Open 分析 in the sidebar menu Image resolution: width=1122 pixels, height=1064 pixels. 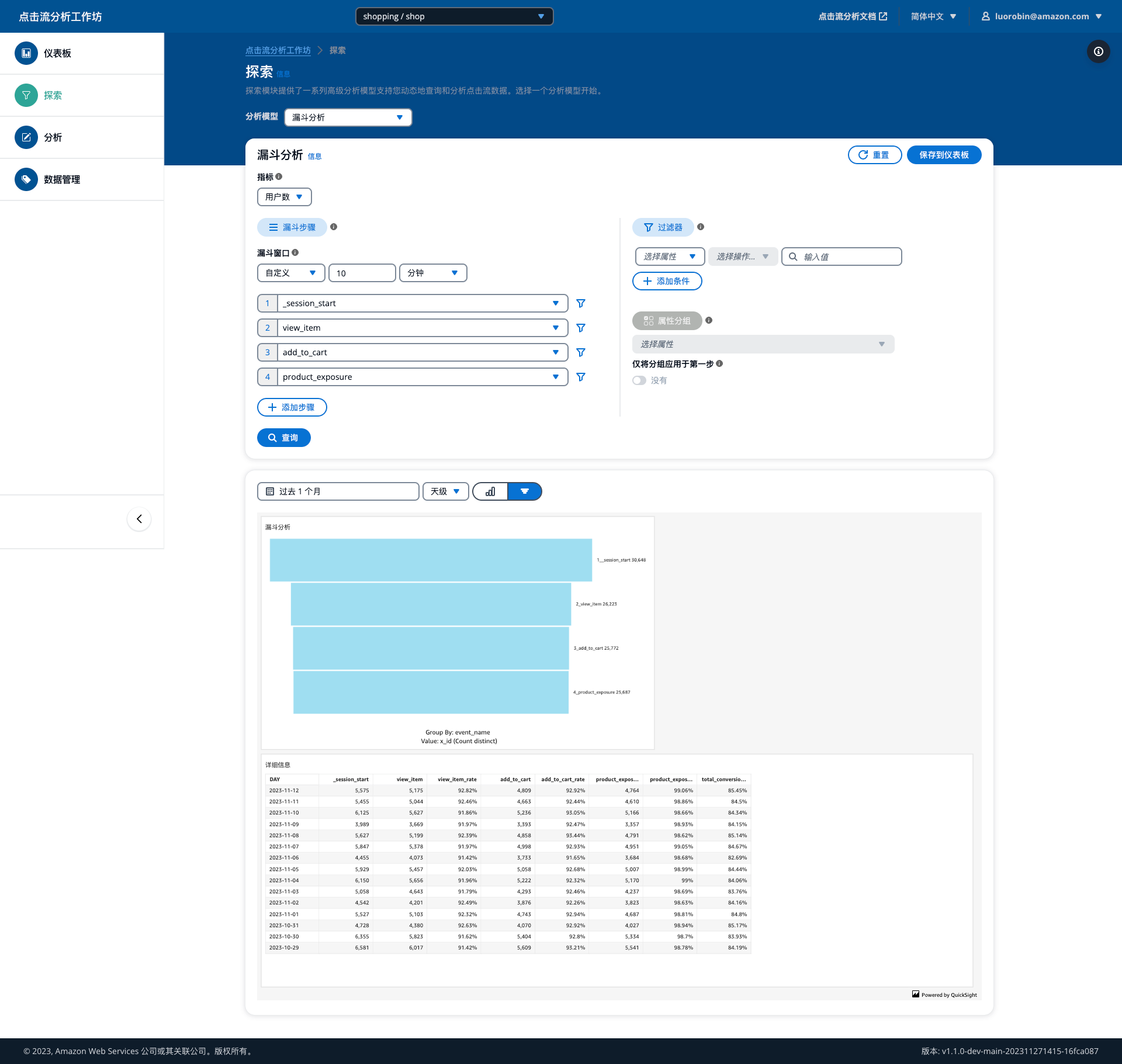tap(53, 137)
